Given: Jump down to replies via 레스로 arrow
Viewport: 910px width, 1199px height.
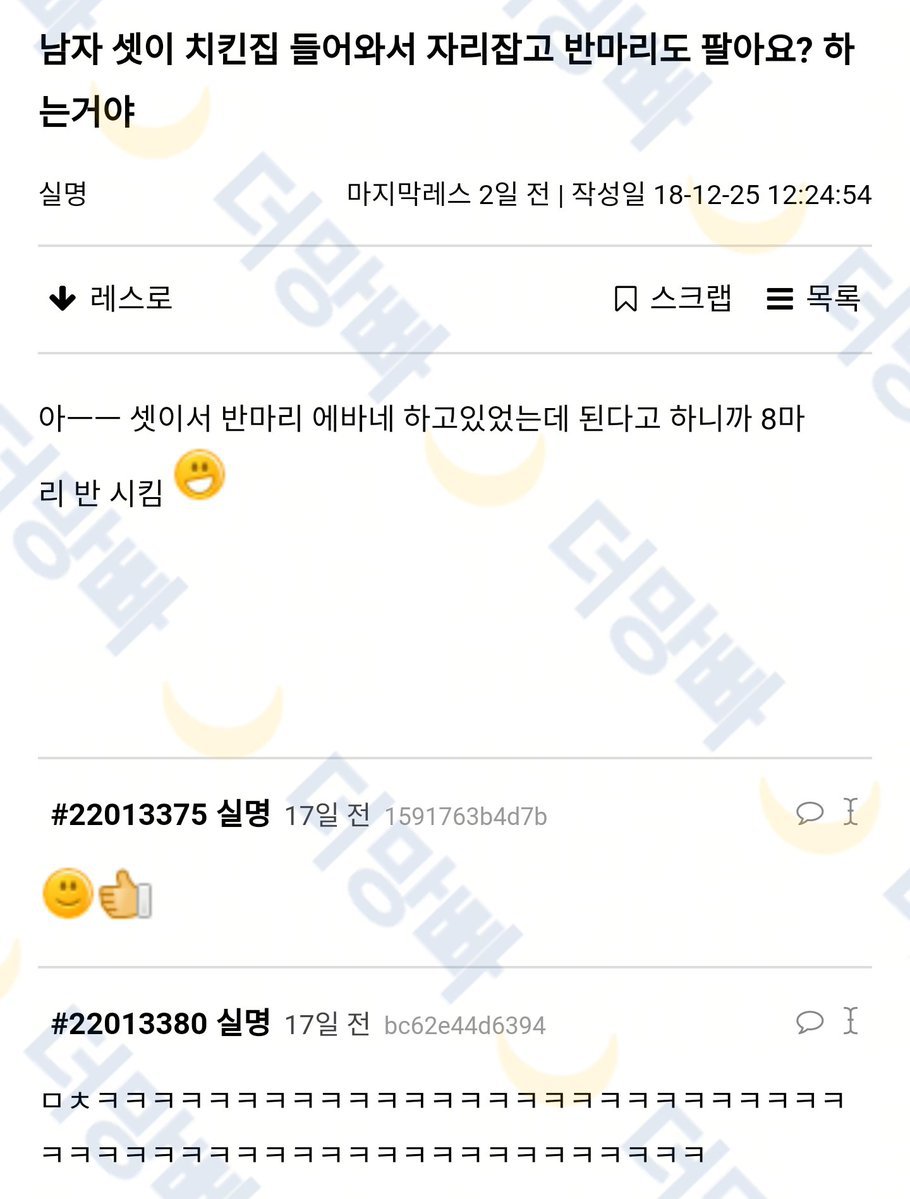Looking at the screenshot, I should point(63,298).
